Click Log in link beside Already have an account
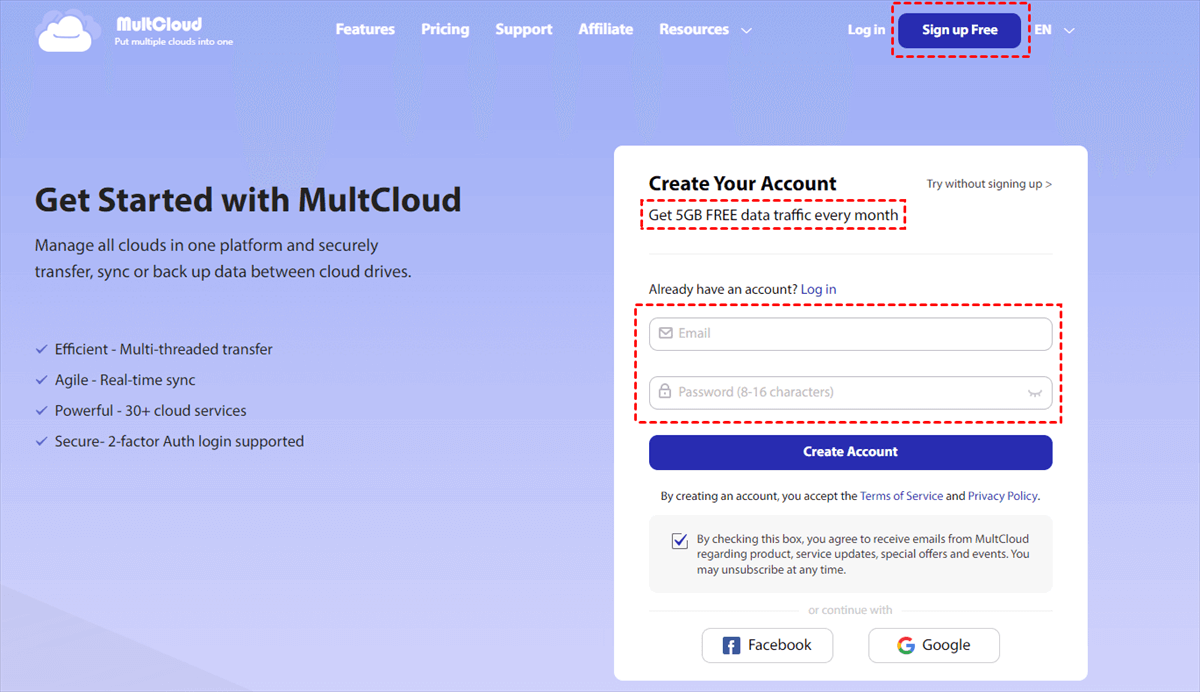This screenshot has width=1200, height=692. click(819, 289)
